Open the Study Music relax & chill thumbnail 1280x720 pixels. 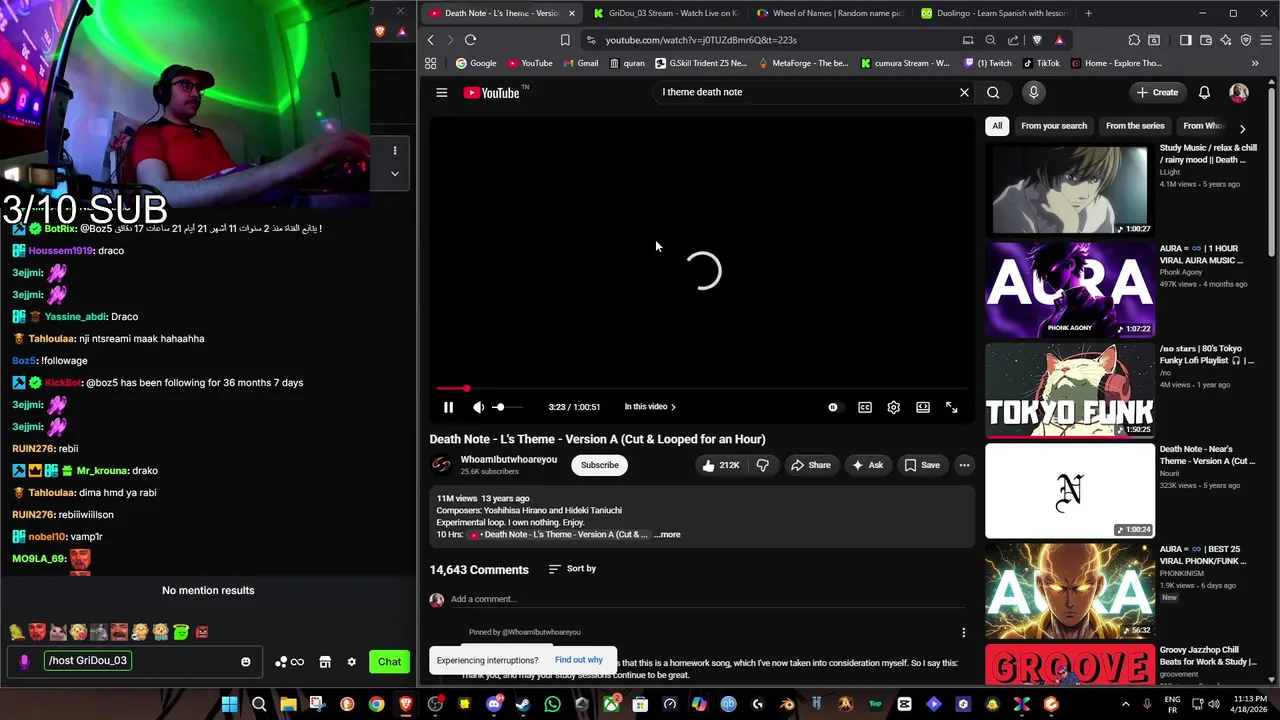[1070, 190]
